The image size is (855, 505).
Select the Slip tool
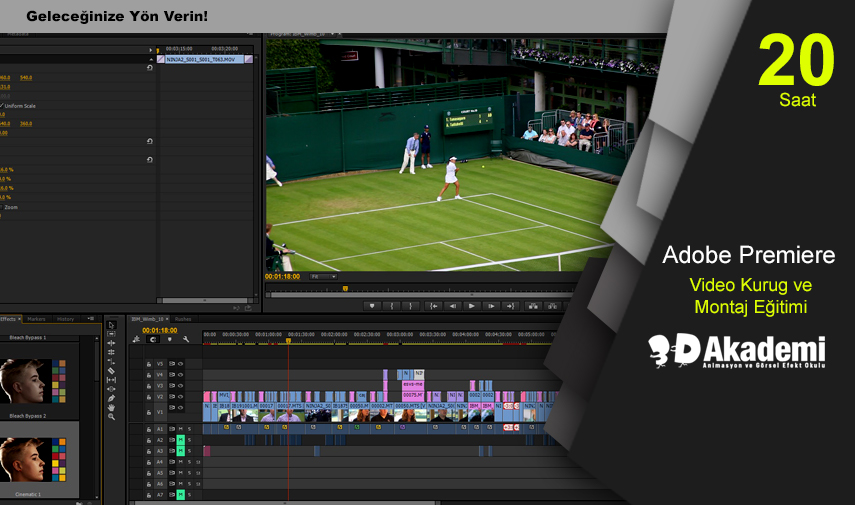pos(111,380)
